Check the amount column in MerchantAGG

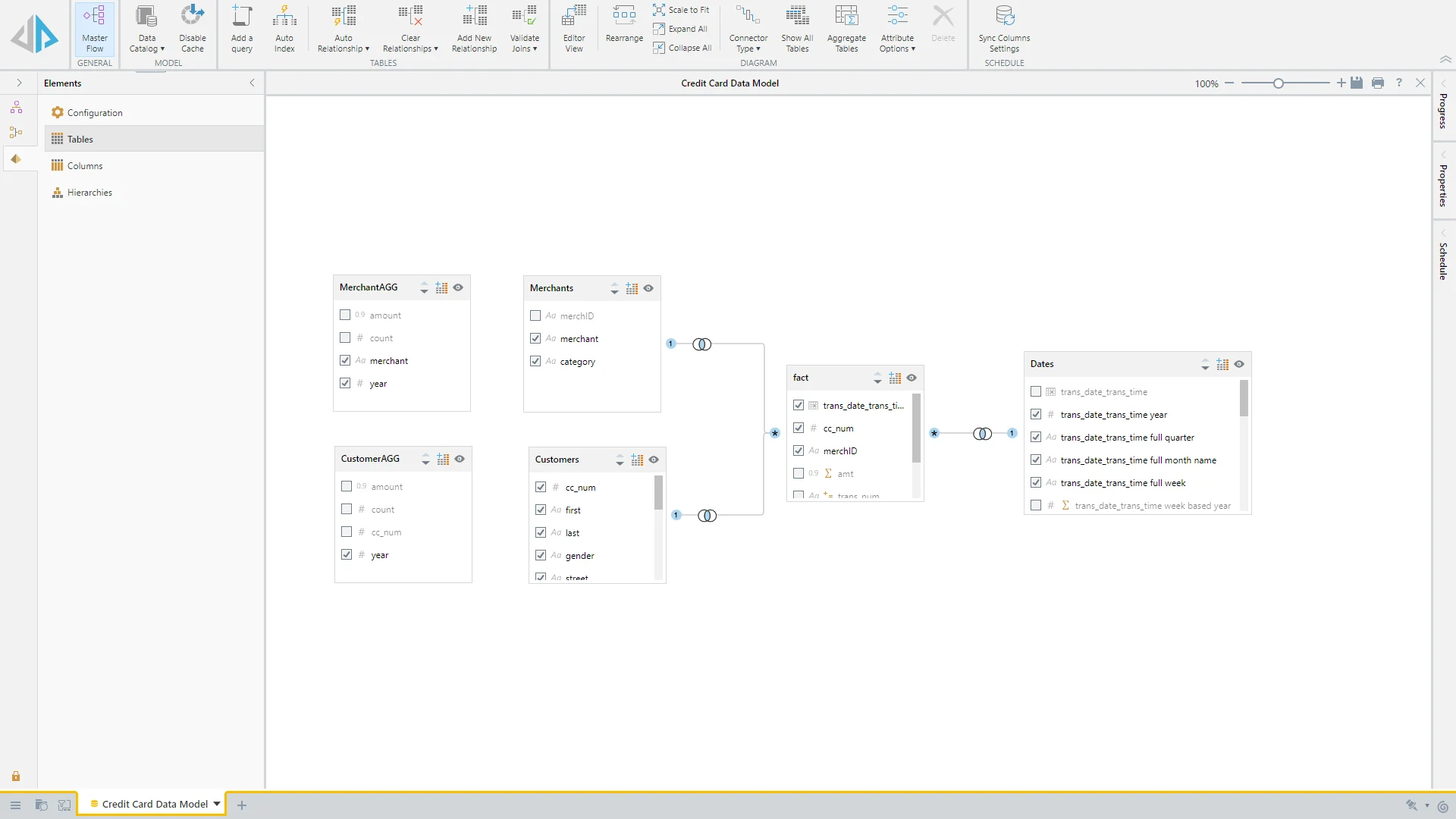(x=345, y=315)
